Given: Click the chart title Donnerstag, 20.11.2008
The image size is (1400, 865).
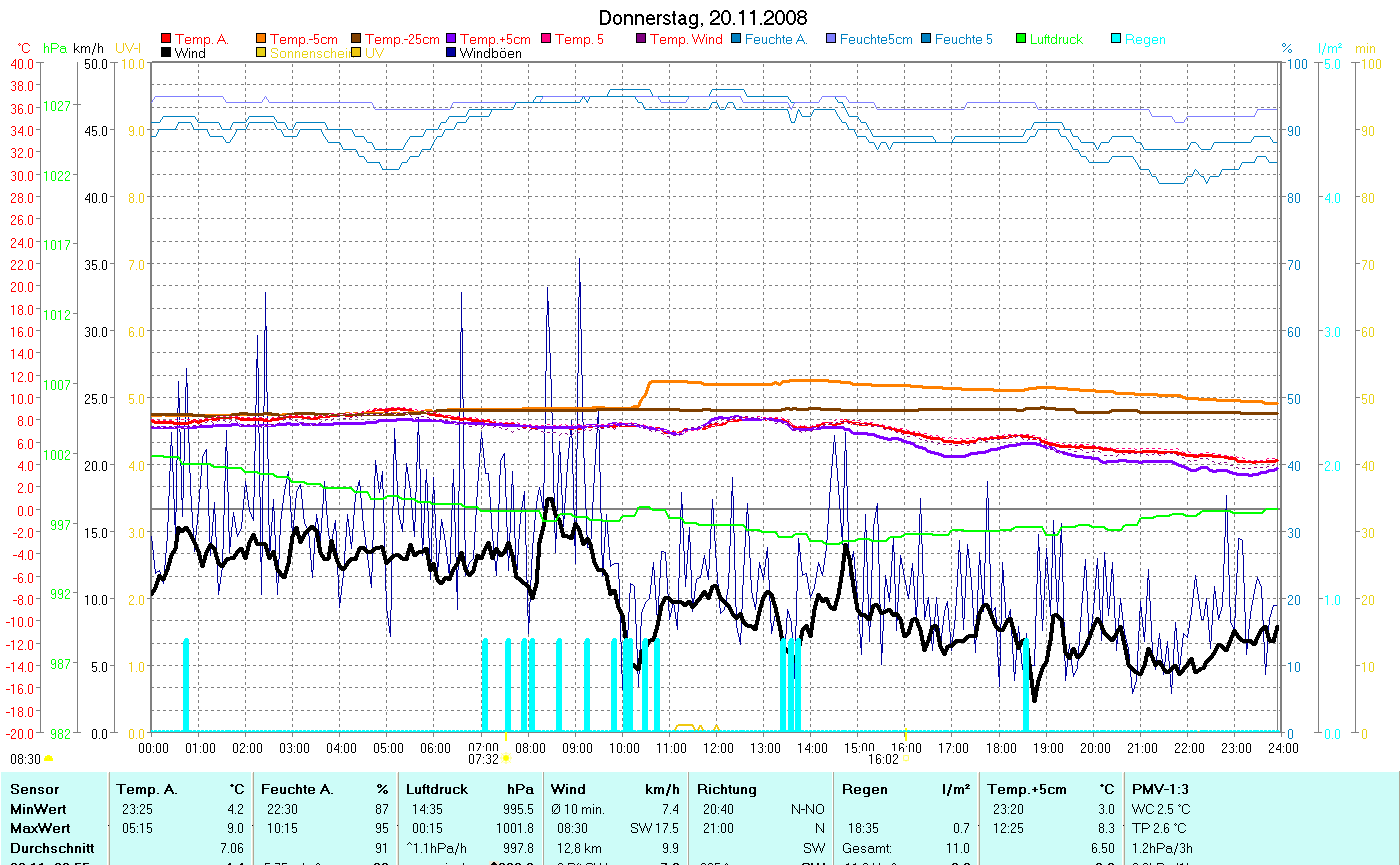Looking at the screenshot, I should [x=702, y=18].
